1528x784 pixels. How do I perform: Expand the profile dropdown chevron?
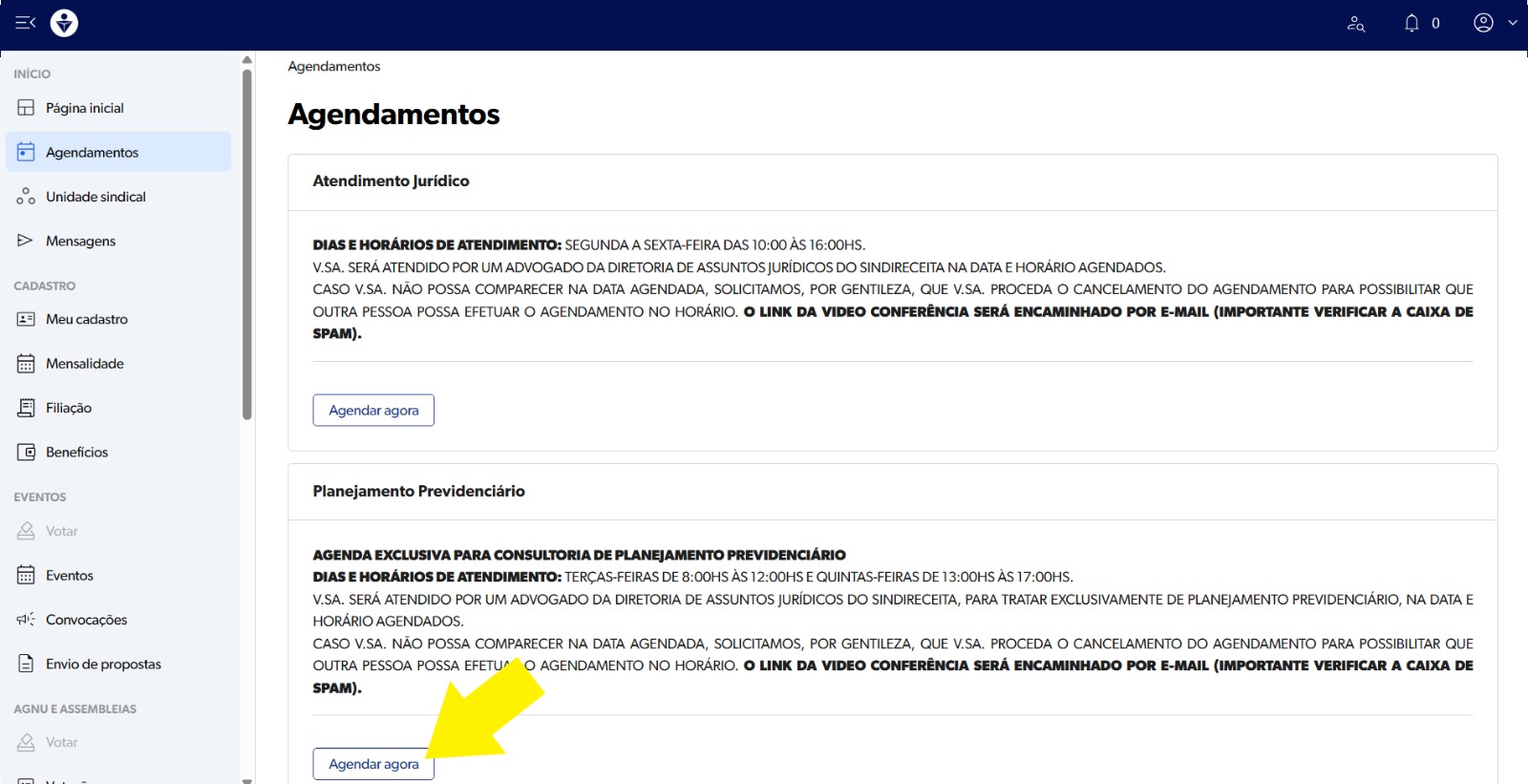(1513, 23)
